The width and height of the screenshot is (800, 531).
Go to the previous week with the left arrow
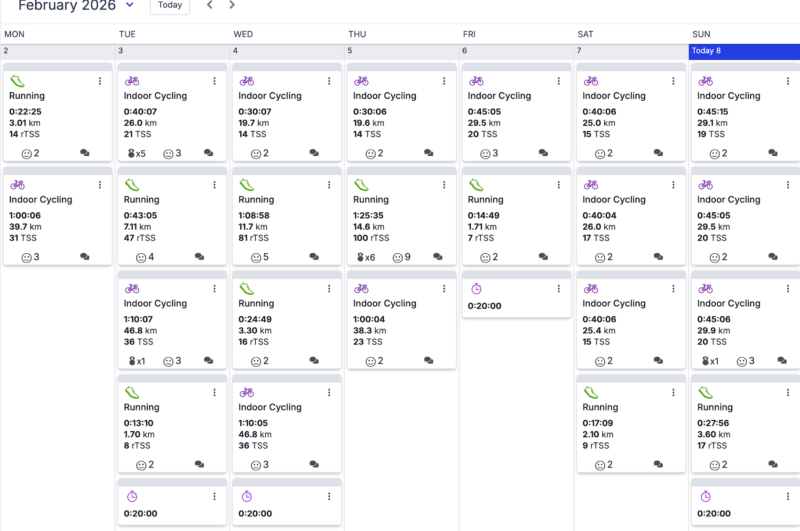(209, 5)
